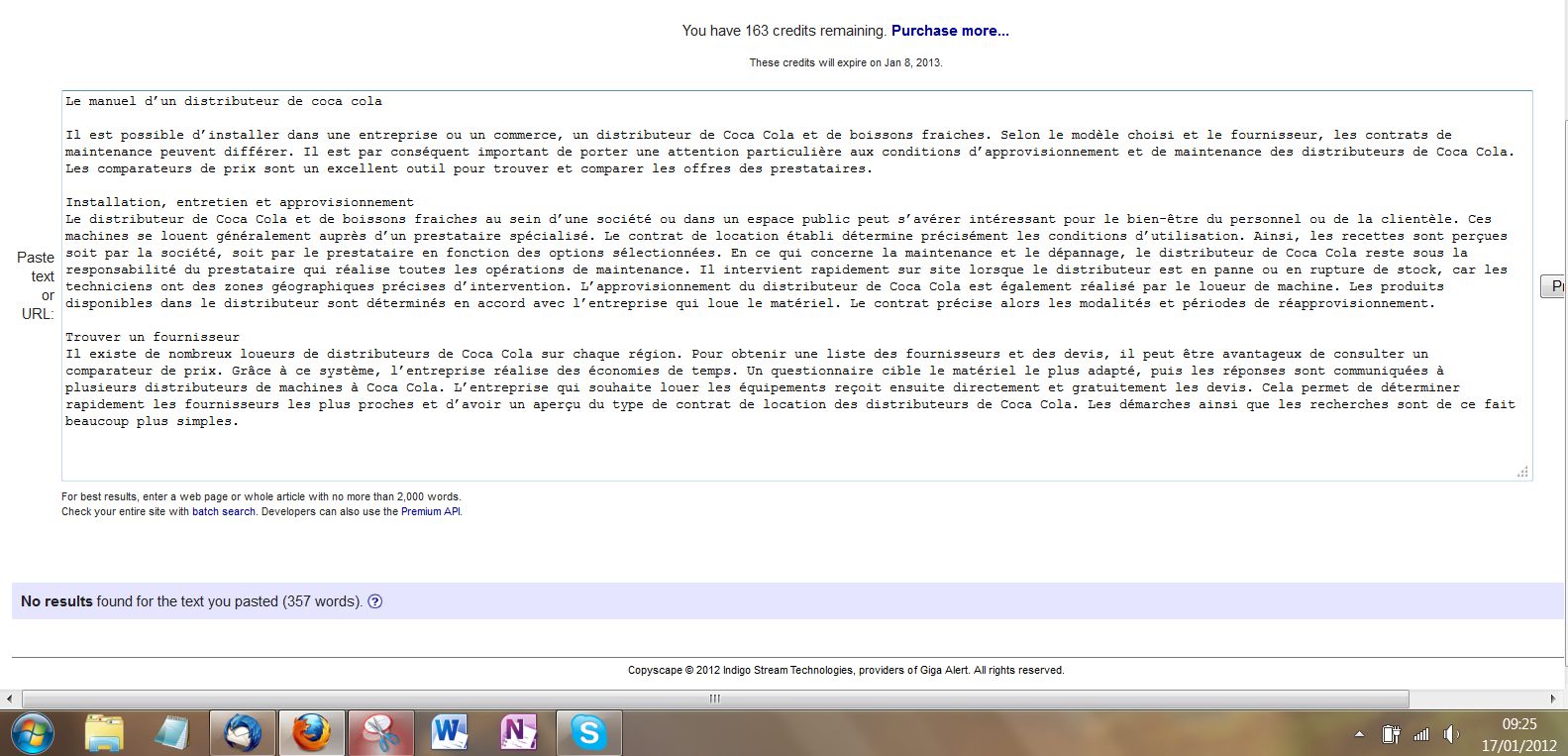Image resolution: width=1568 pixels, height=756 pixels.
Task: Open the Purchase more credits link
Action: pyautogui.click(x=949, y=31)
